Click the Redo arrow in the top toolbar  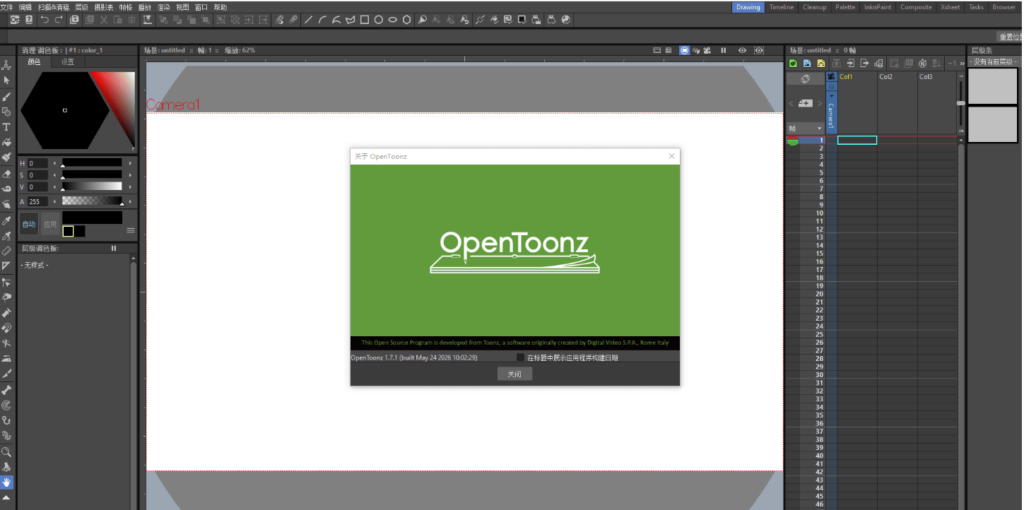pyautogui.click(x=59, y=20)
